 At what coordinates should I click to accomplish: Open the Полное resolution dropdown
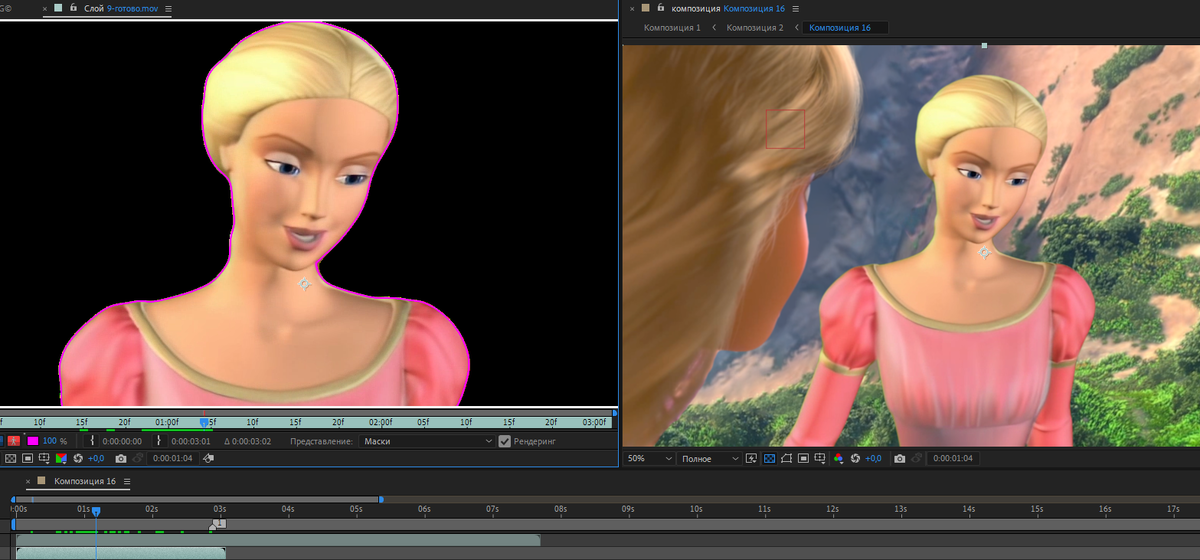708,458
